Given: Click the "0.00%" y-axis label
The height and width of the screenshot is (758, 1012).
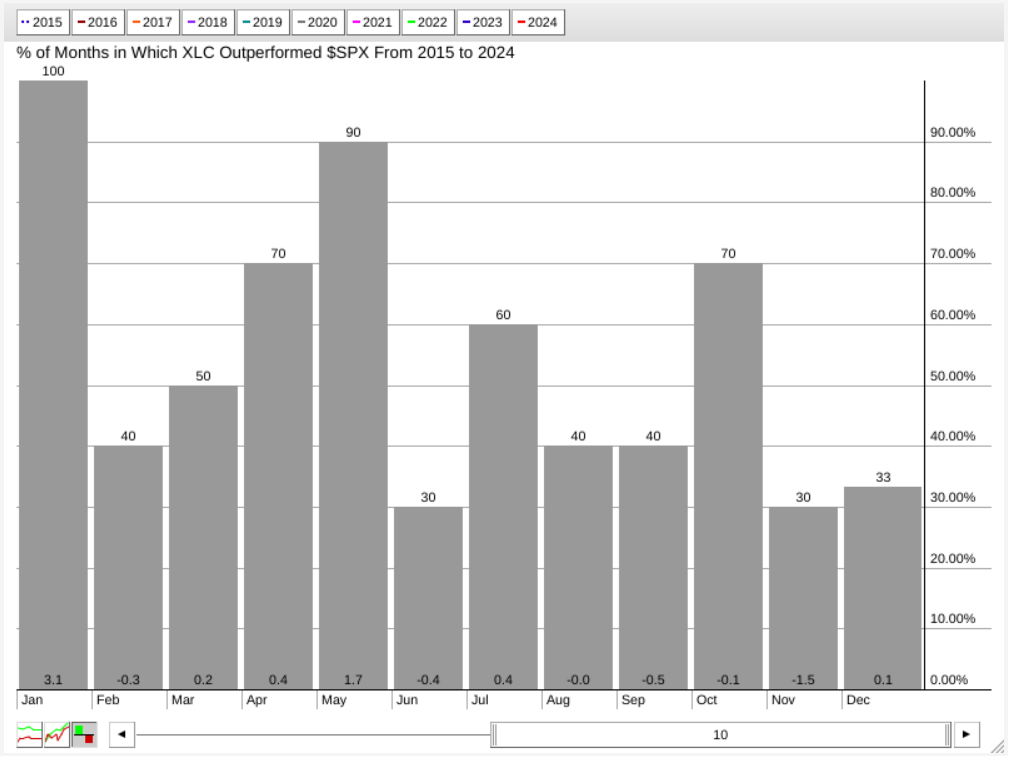Looking at the screenshot, I should (x=951, y=682).
